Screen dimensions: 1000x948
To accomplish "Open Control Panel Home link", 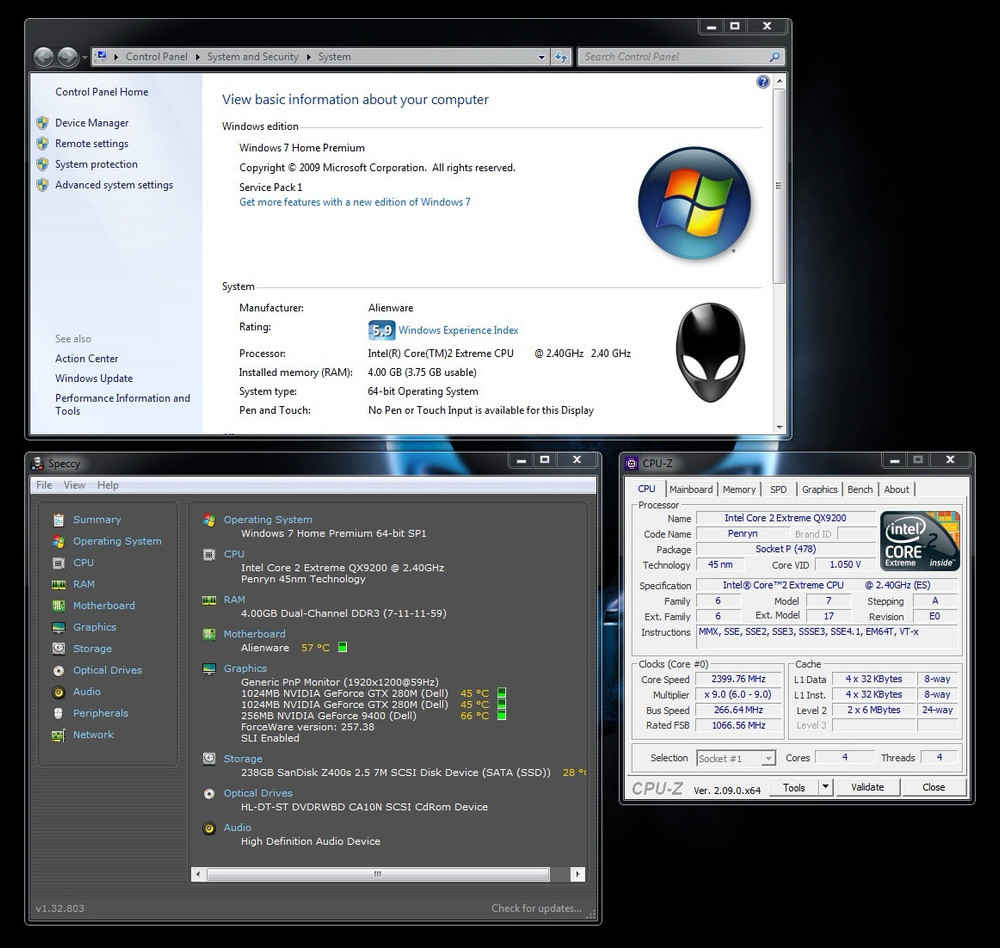I will click(101, 92).
